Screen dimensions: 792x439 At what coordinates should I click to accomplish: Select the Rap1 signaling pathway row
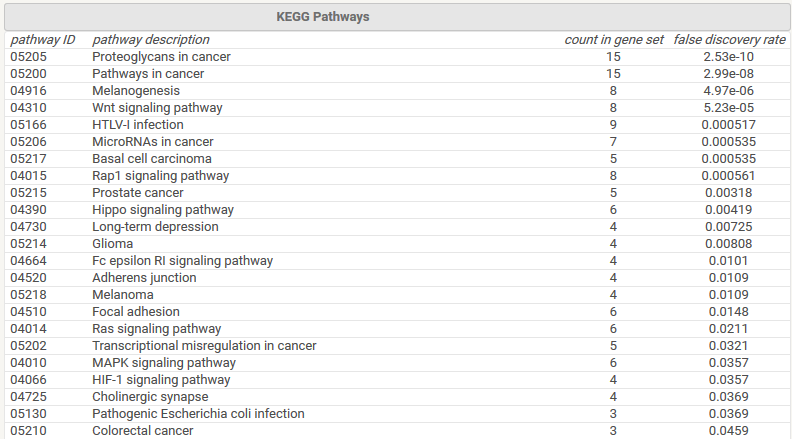tap(160, 176)
